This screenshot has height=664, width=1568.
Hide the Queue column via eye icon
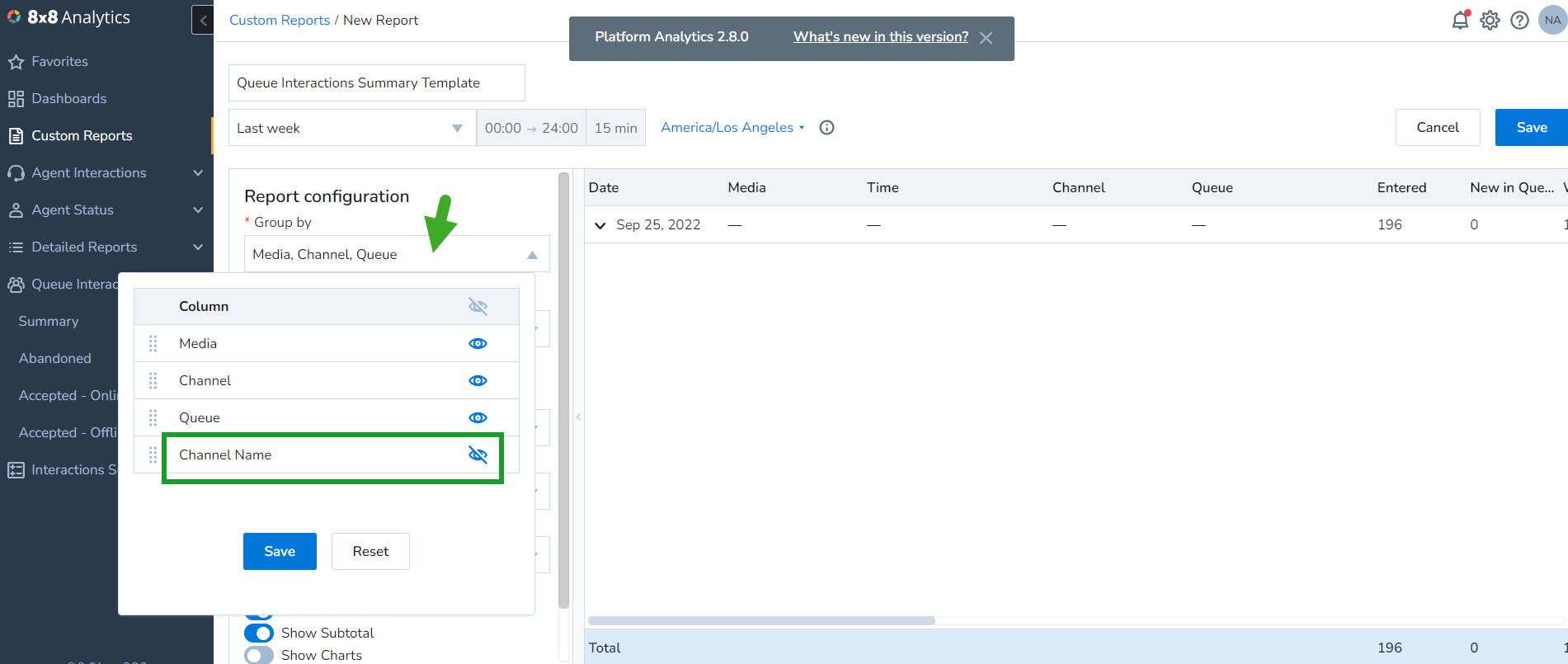click(478, 417)
